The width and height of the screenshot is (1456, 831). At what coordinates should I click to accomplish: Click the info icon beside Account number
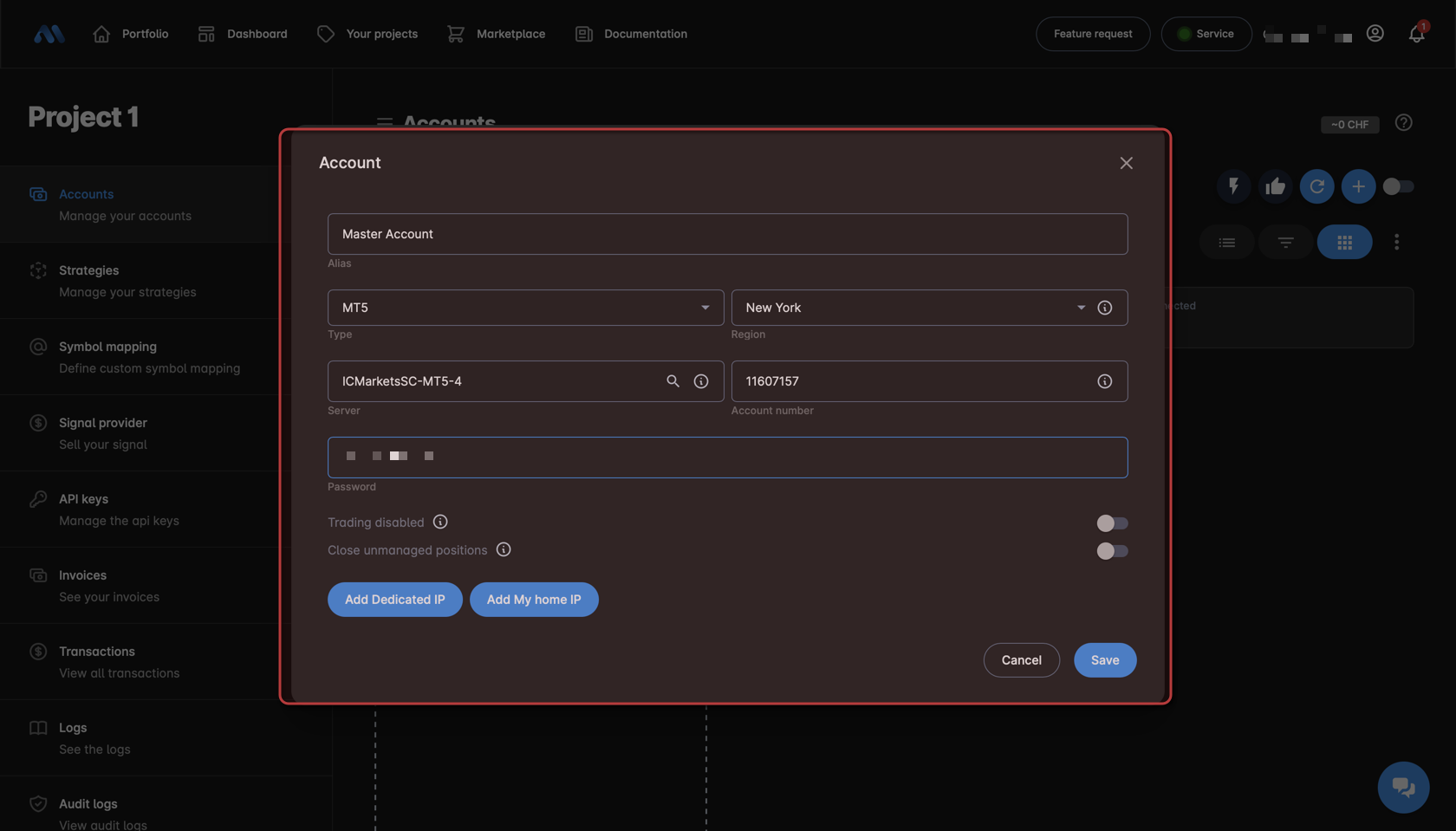click(1104, 381)
